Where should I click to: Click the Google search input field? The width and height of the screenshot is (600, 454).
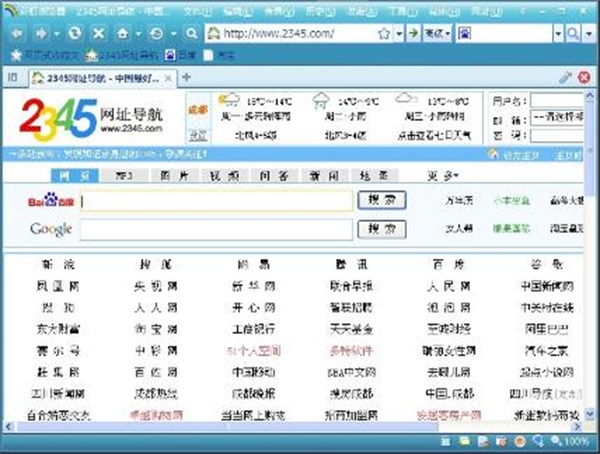(216, 230)
